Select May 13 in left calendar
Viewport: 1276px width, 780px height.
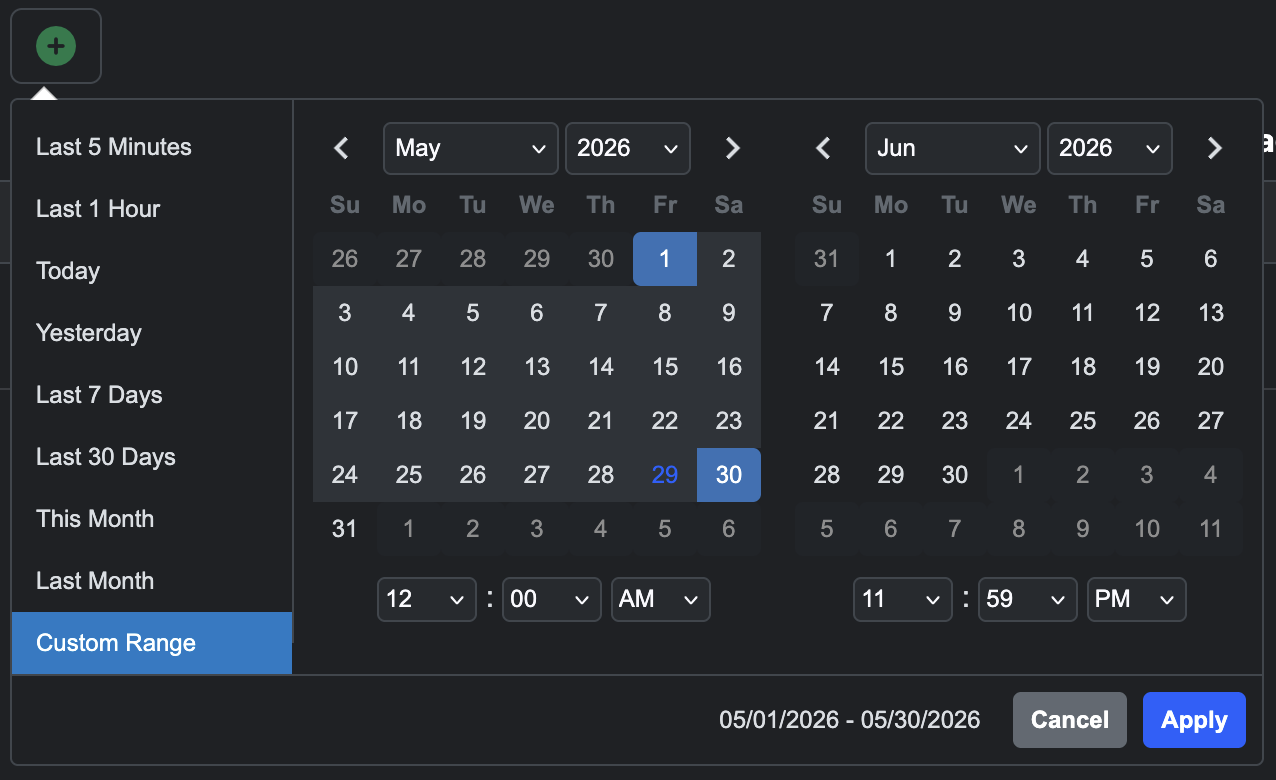point(537,367)
